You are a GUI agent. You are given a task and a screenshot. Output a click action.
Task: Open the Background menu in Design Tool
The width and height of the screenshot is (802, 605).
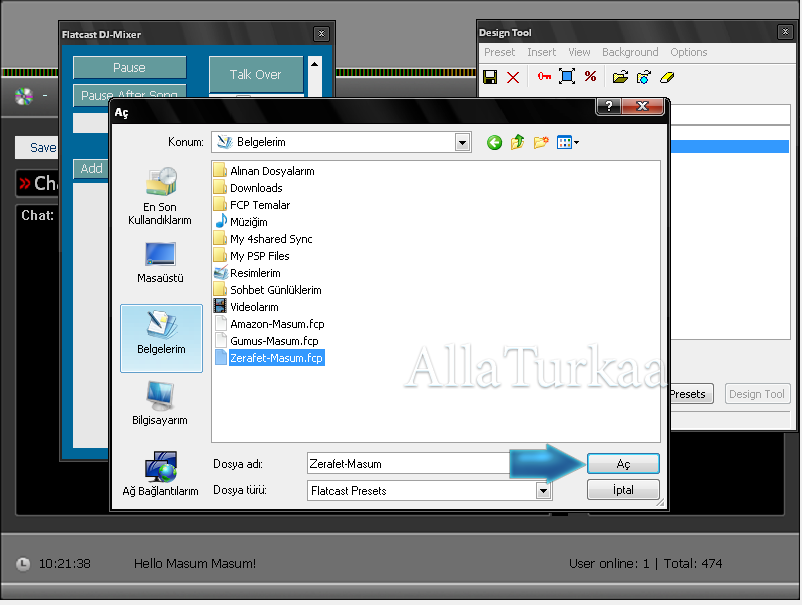coord(630,52)
